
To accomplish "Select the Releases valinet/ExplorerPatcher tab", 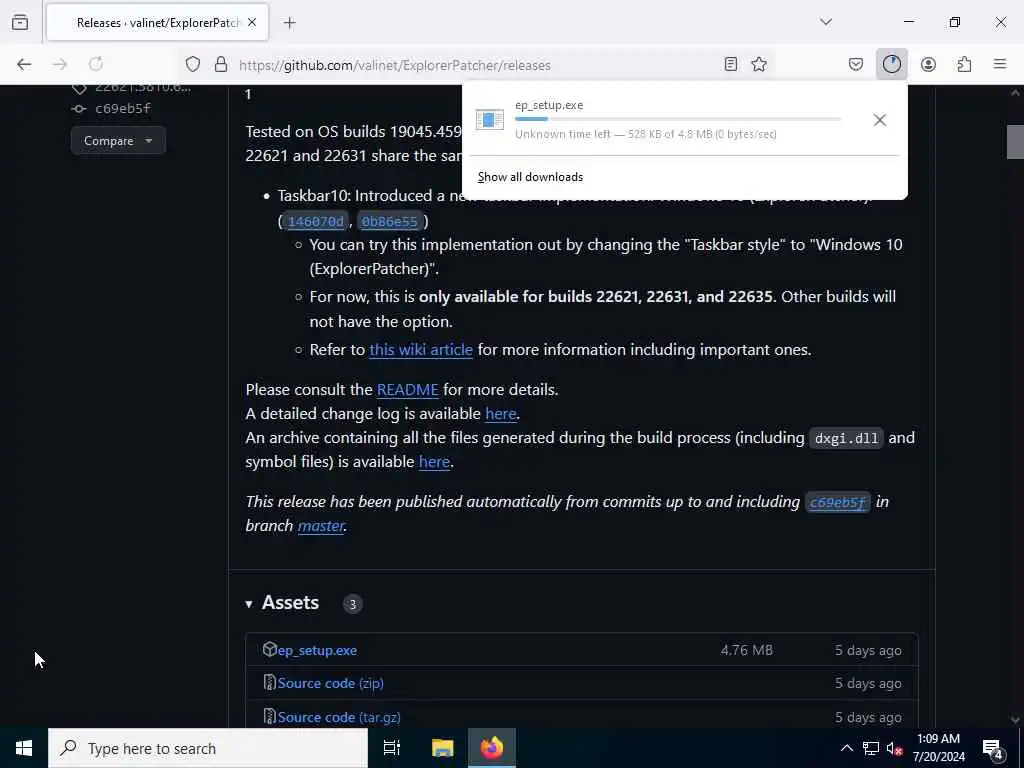I will 157,23.
